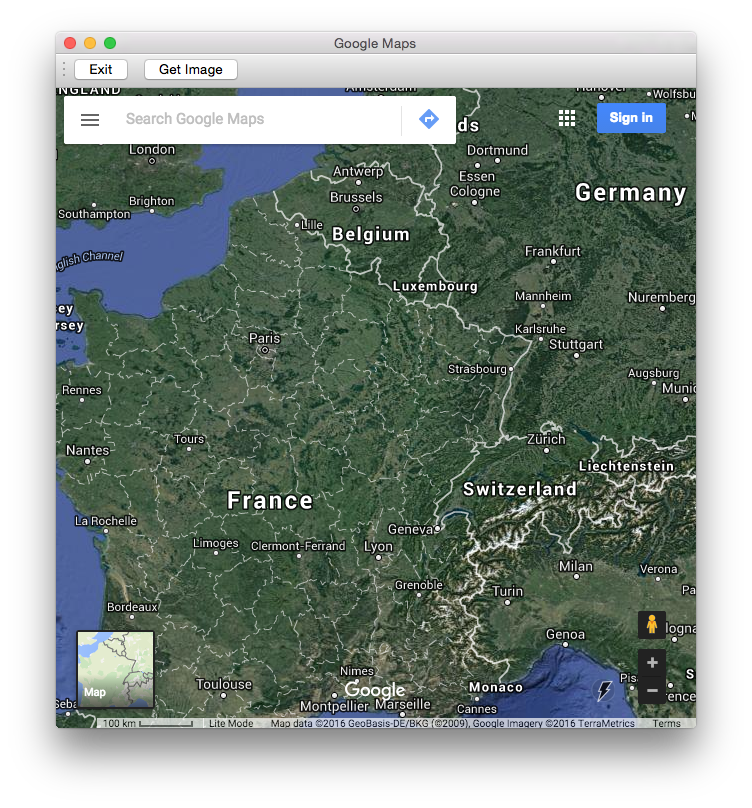Viewport: 752px width, 808px height.
Task: Click the Cannes city label
Action: [477, 709]
